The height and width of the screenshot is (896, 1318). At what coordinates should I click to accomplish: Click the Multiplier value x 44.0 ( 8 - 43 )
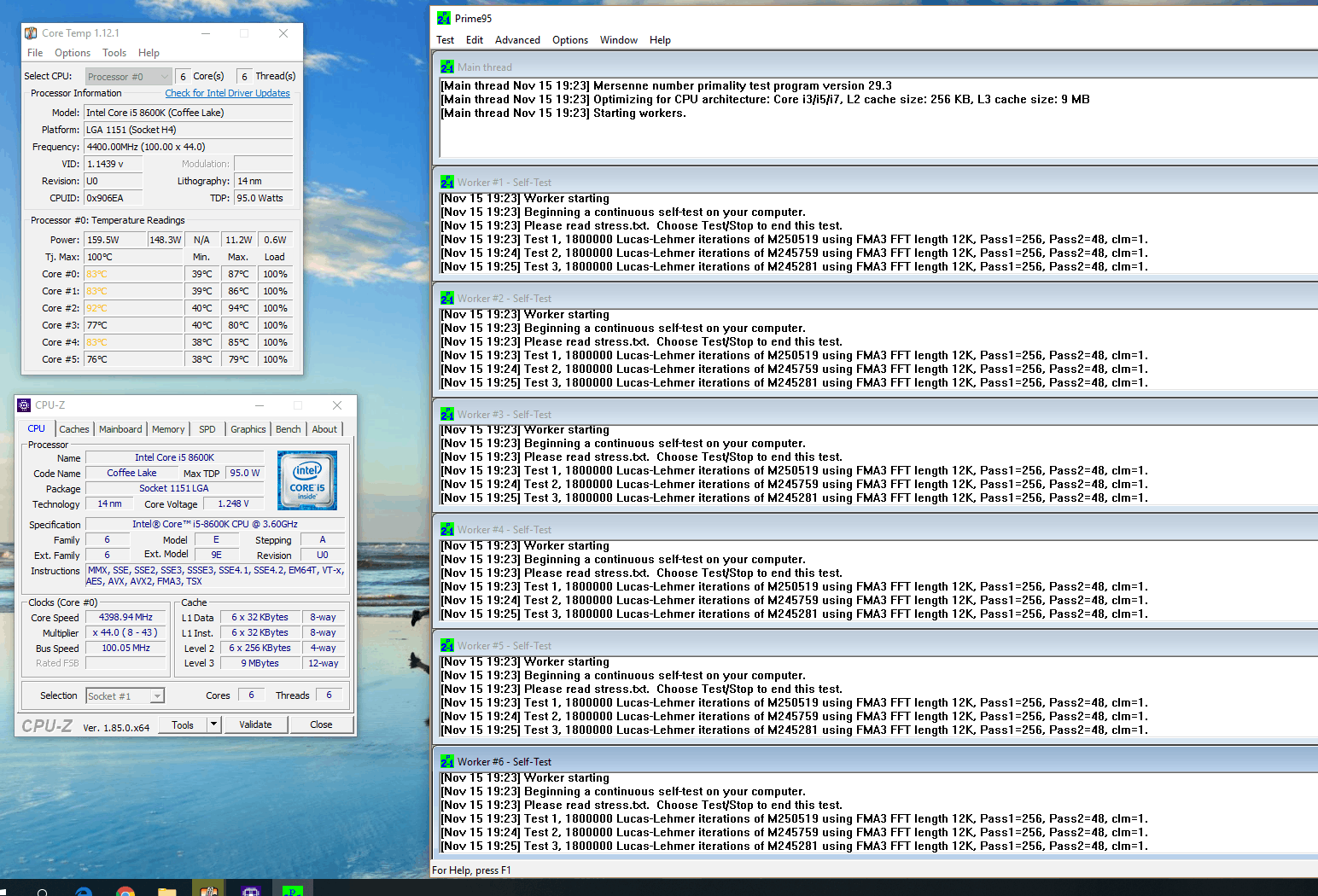tap(125, 632)
